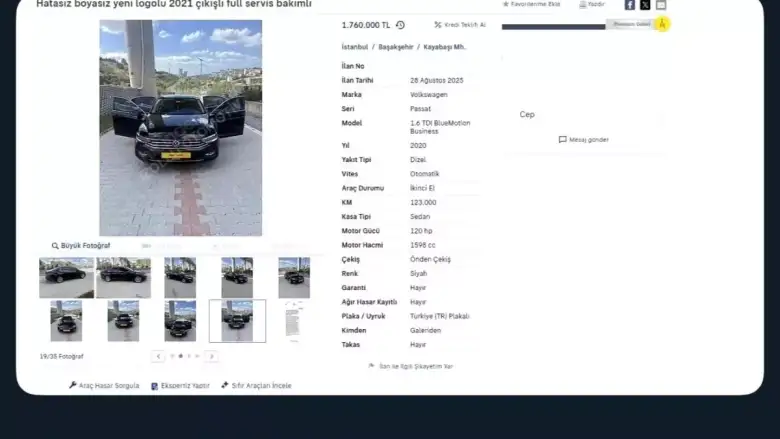Go to previous thumbnail page arrow
Image resolution: width=780 pixels, height=439 pixels.
pos(158,356)
